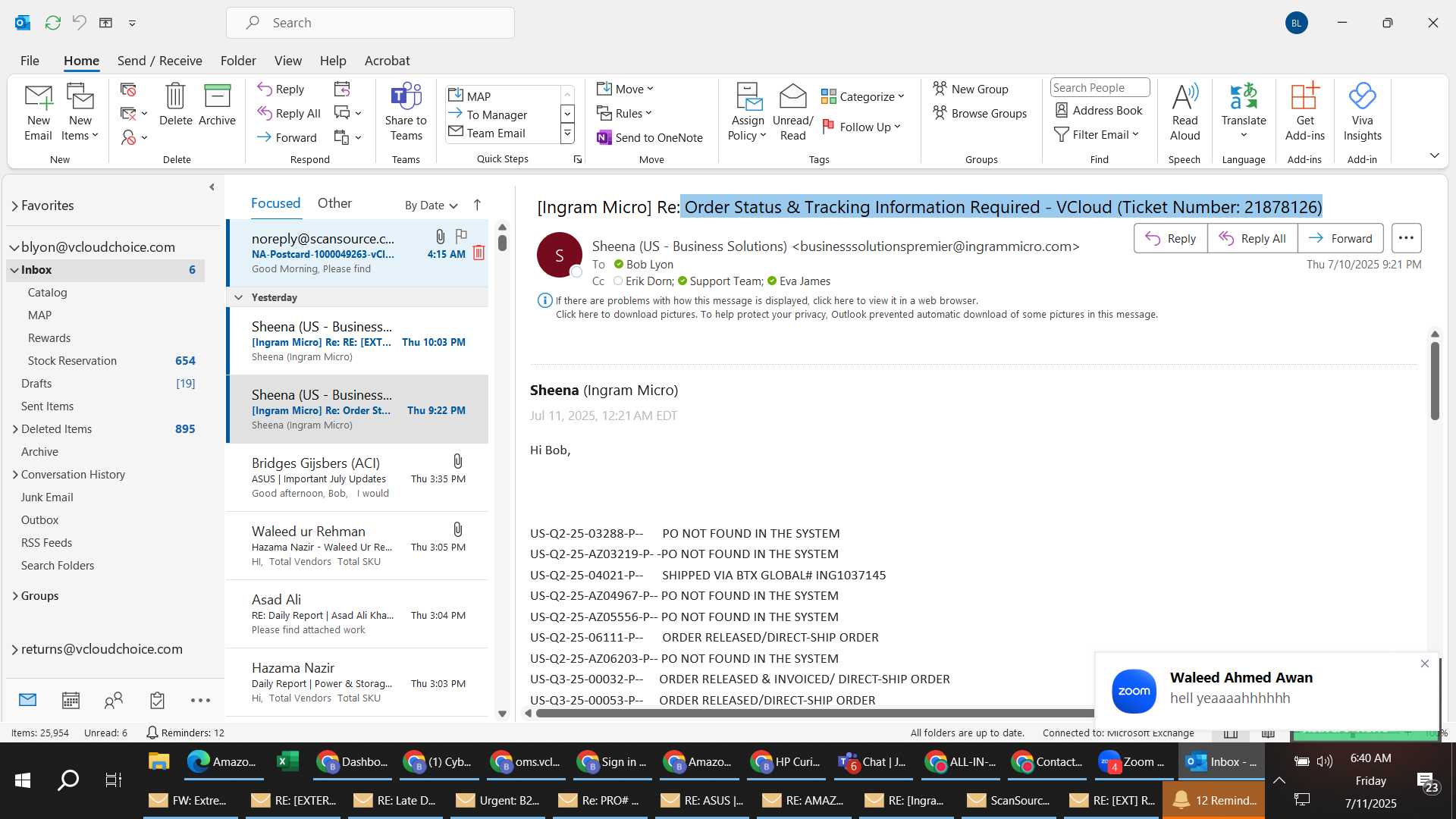Switch to Tasks view in navigation bar

[157, 700]
